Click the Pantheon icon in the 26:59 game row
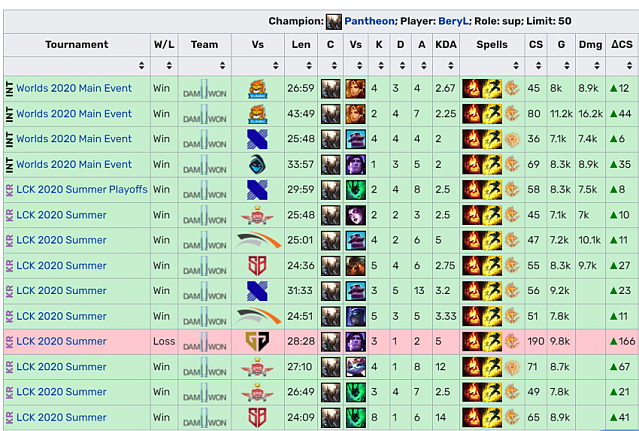Image resolution: width=639 pixels, height=431 pixels. [330, 89]
